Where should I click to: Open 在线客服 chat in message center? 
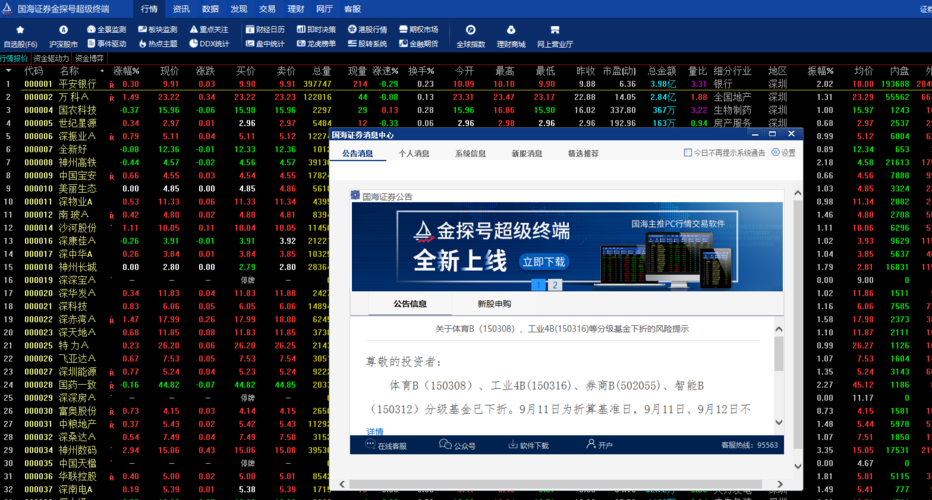[384, 446]
